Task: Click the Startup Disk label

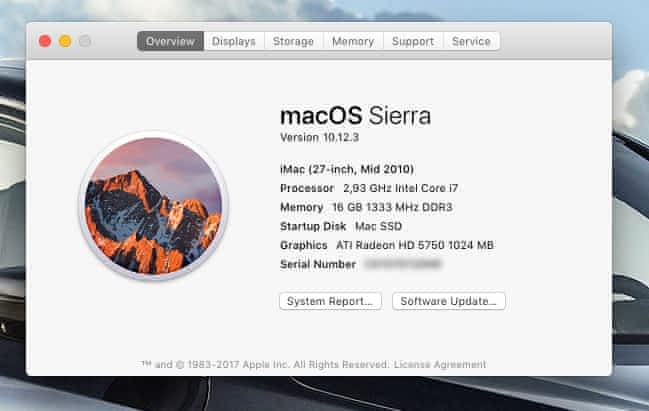Action: [313, 226]
